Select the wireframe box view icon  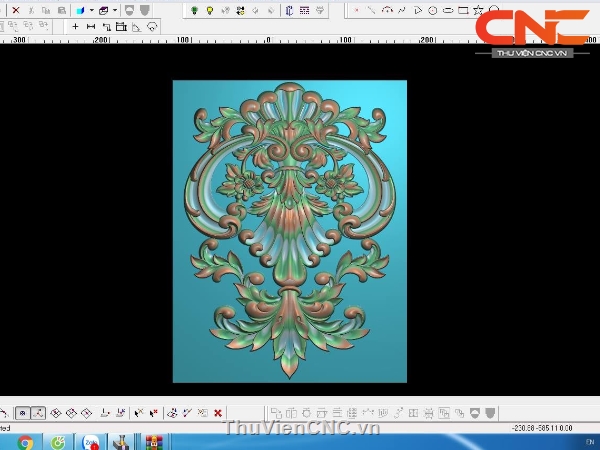click(103, 10)
